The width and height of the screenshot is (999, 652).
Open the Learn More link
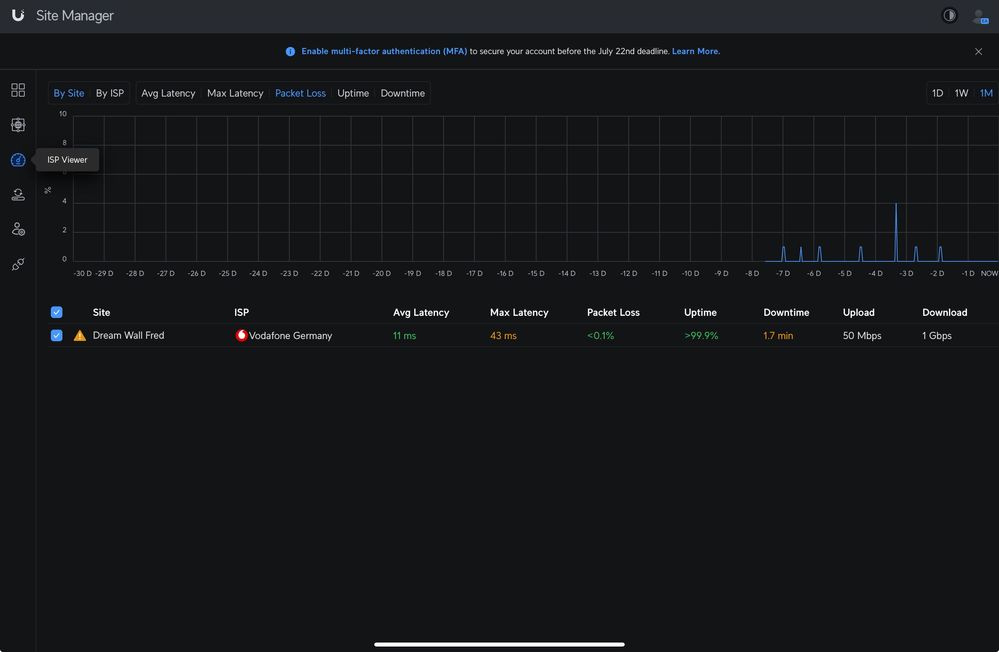[x=696, y=51]
